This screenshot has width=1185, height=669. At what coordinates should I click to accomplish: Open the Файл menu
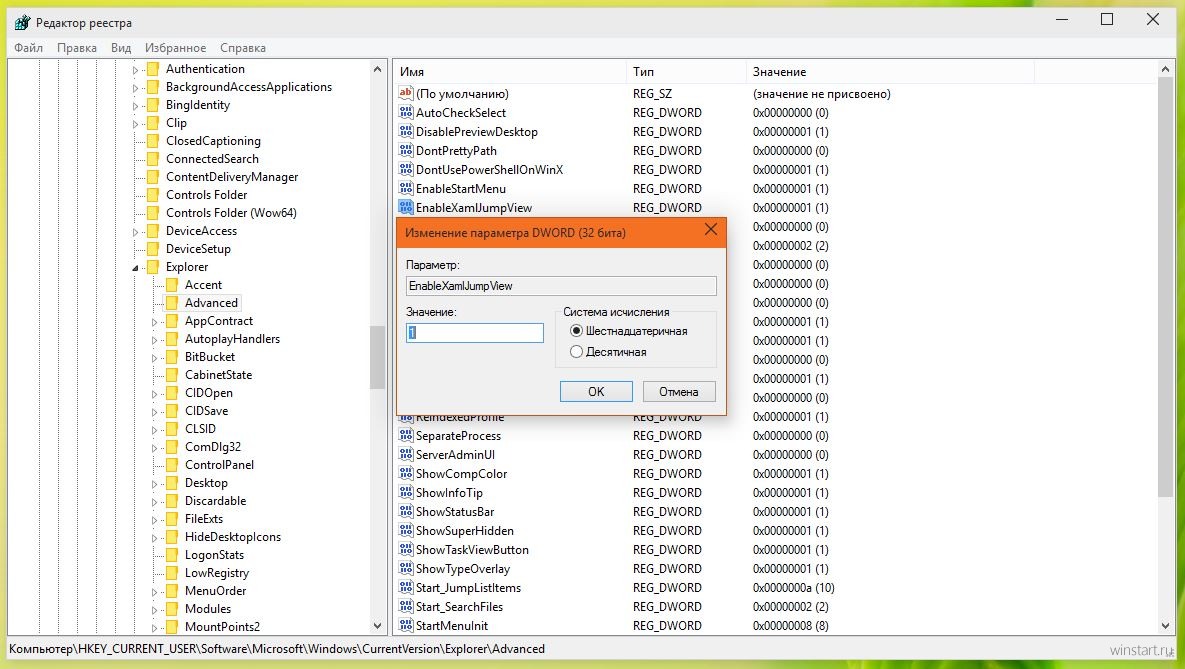pos(29,48)
